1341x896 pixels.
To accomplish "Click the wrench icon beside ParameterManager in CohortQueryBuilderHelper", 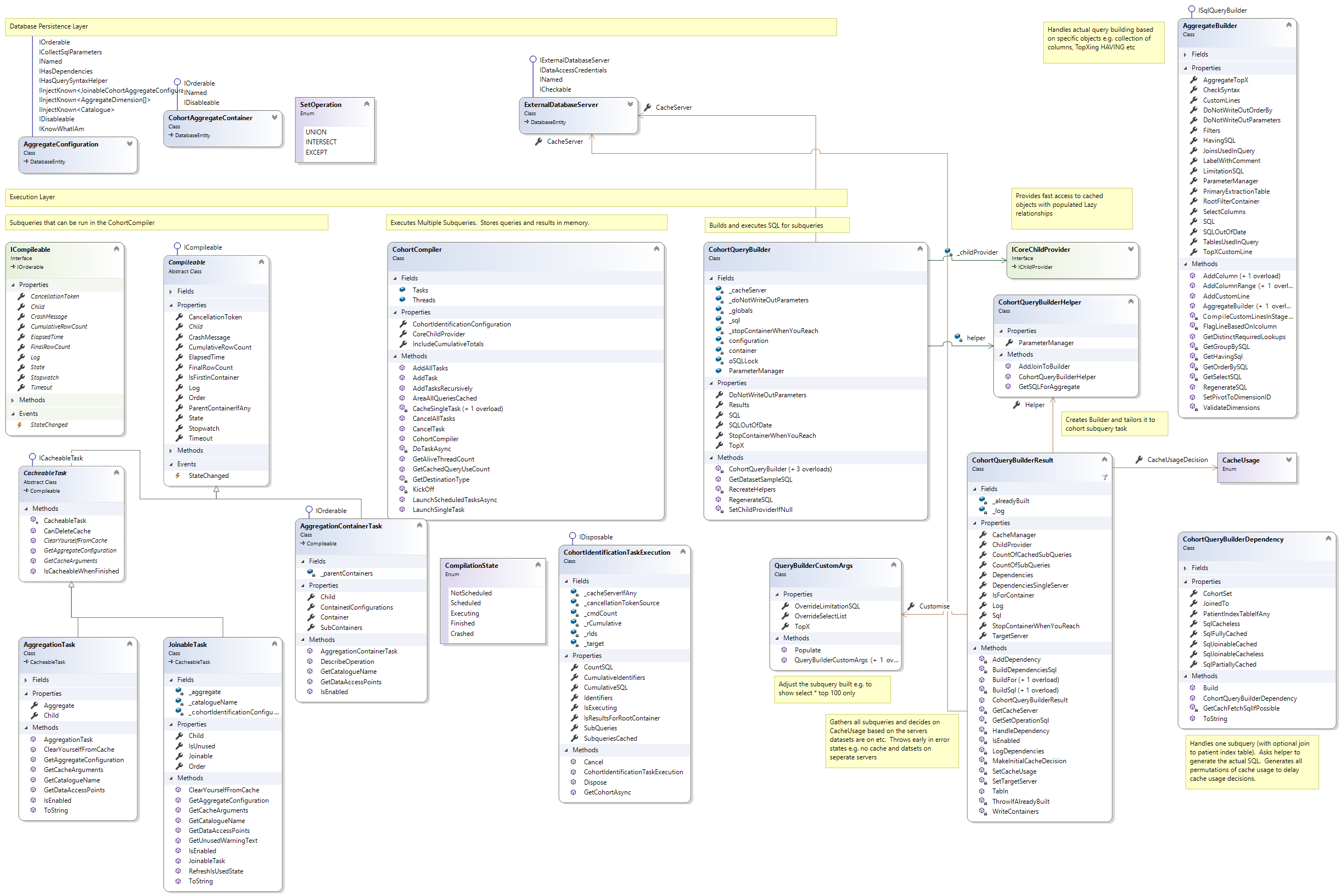I will coord(1009,343).
